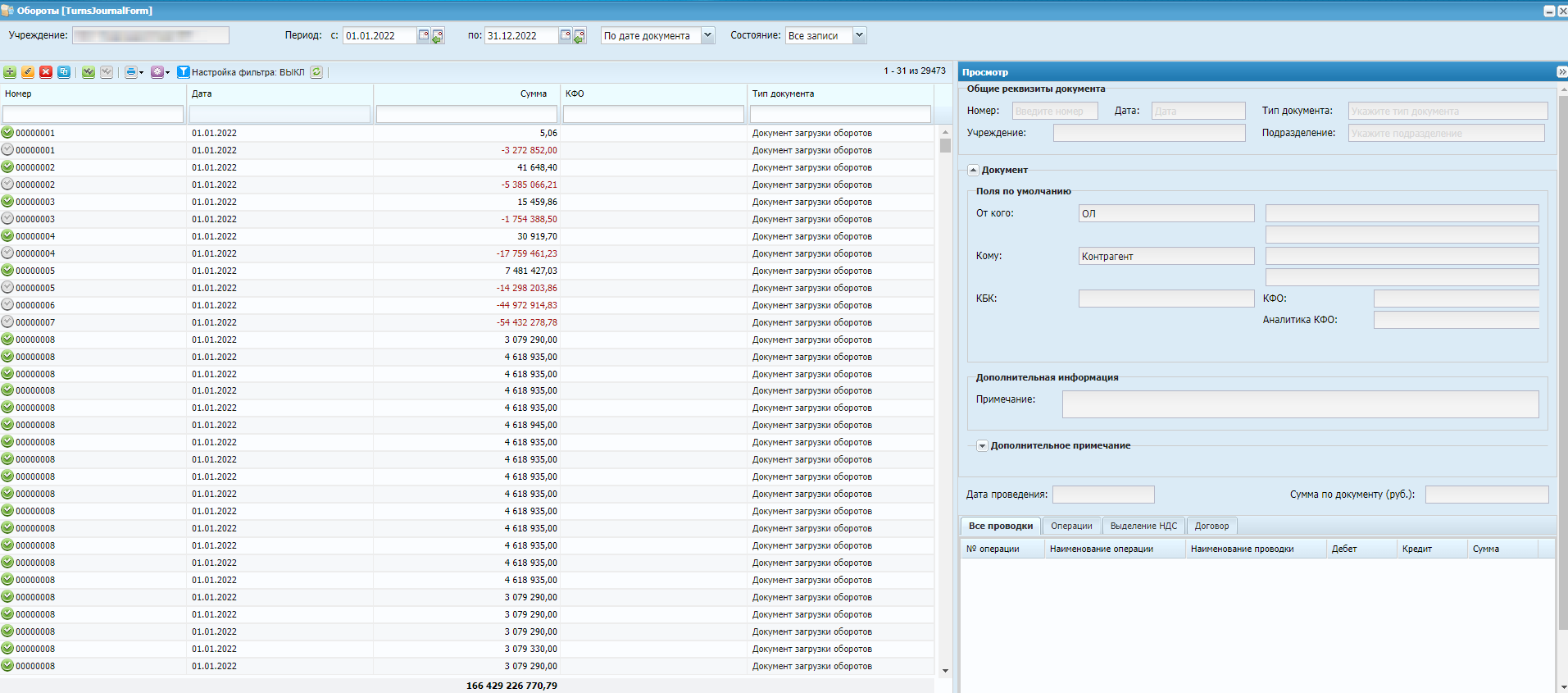Collapse the Просмотр panel with double-arrow icon
This screenshot has width=1568, height=693.
[1561, 72]
